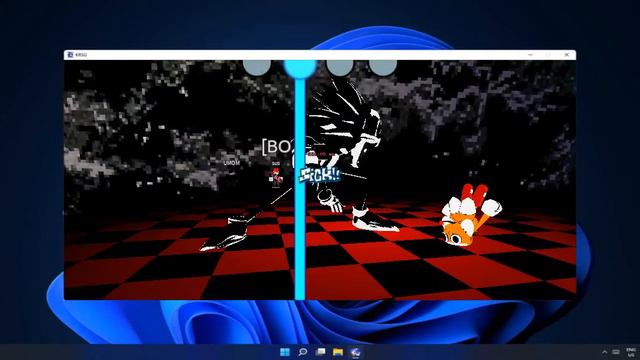Open Task View on the taskbar
The width and height of the screenshot is (640, 360).
(x=320, y=352)
